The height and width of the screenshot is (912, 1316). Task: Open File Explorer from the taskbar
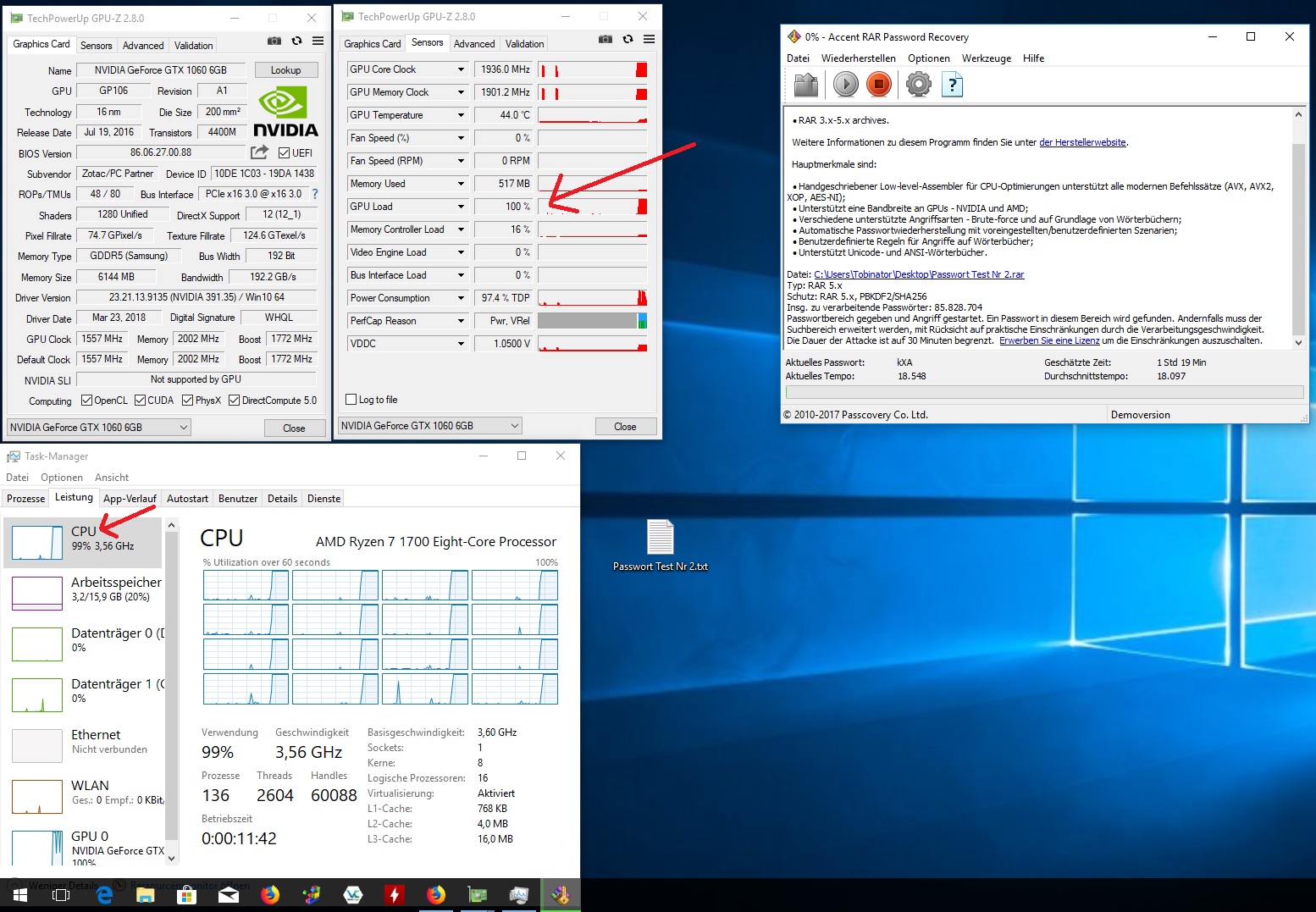click(x=146, y=894)
